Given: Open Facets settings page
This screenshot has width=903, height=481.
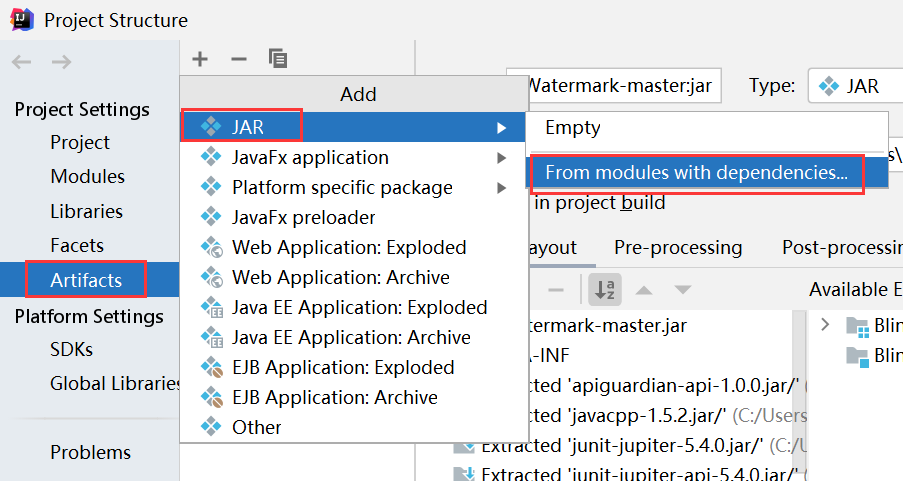Looking at the screenshot, I should [x=77, y=245].
